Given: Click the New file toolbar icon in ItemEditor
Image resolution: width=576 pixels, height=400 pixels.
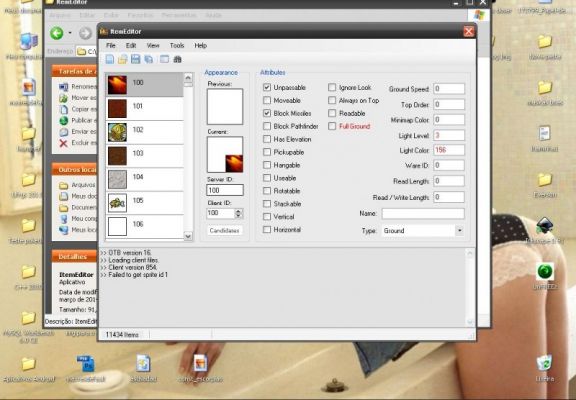Looking at the screenshot, I should [109, 59].
